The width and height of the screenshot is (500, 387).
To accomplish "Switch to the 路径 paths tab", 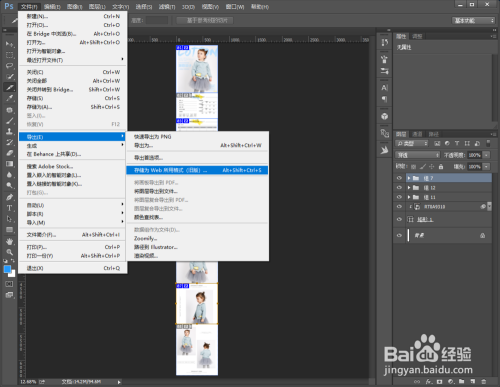I will [x=434, y=134].
